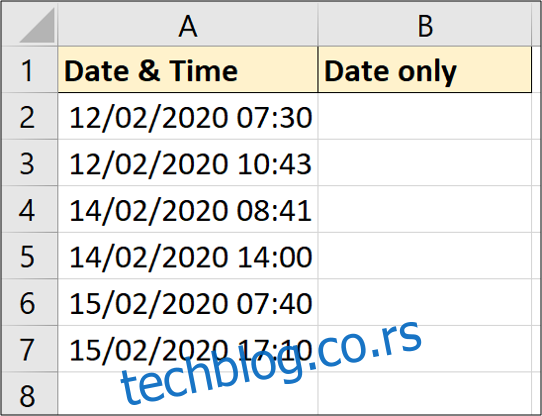Select row 4 header

pyautogui.click(x=29, y=209)
